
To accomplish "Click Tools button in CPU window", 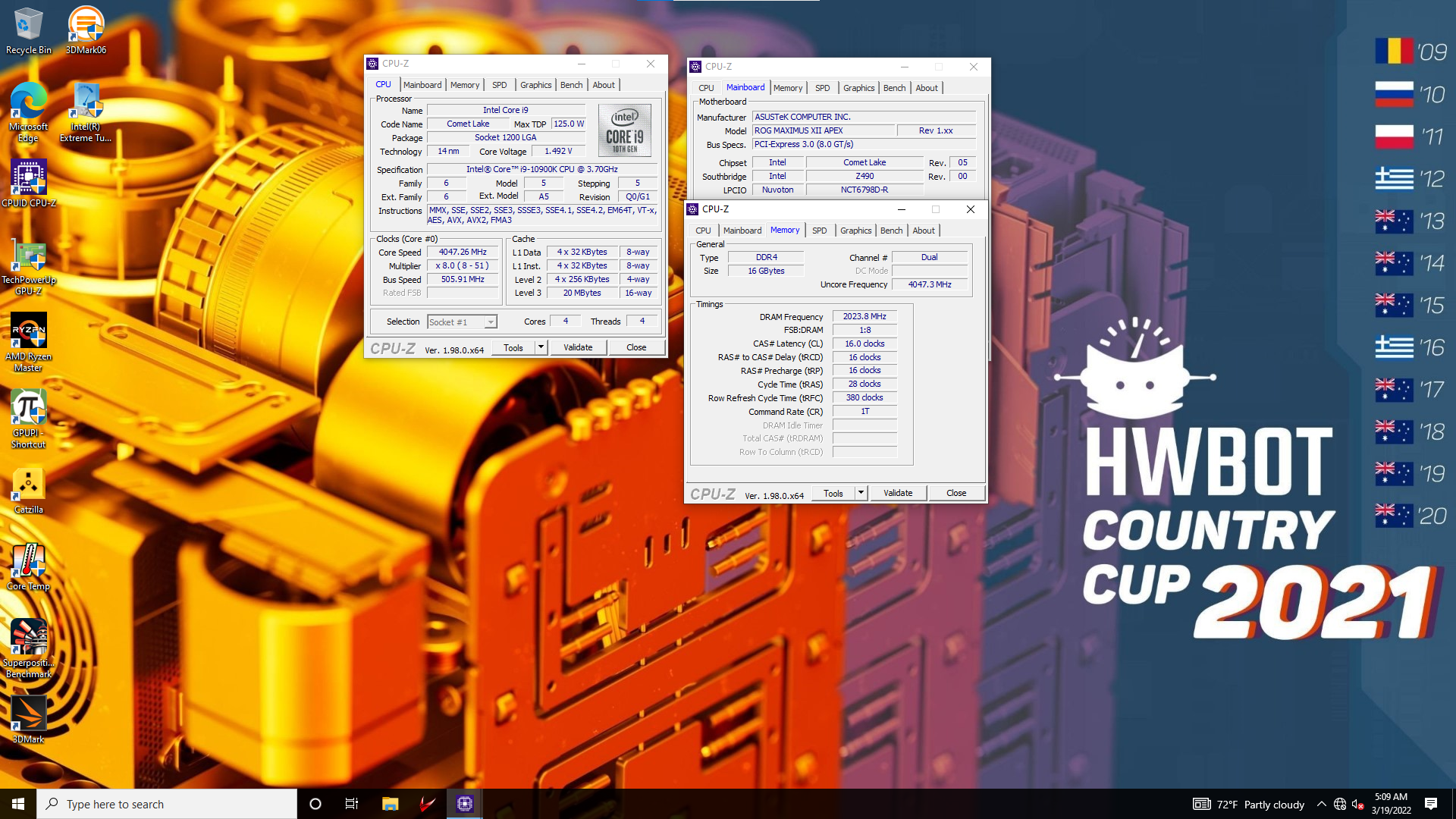I will click(x=513, y=347).
